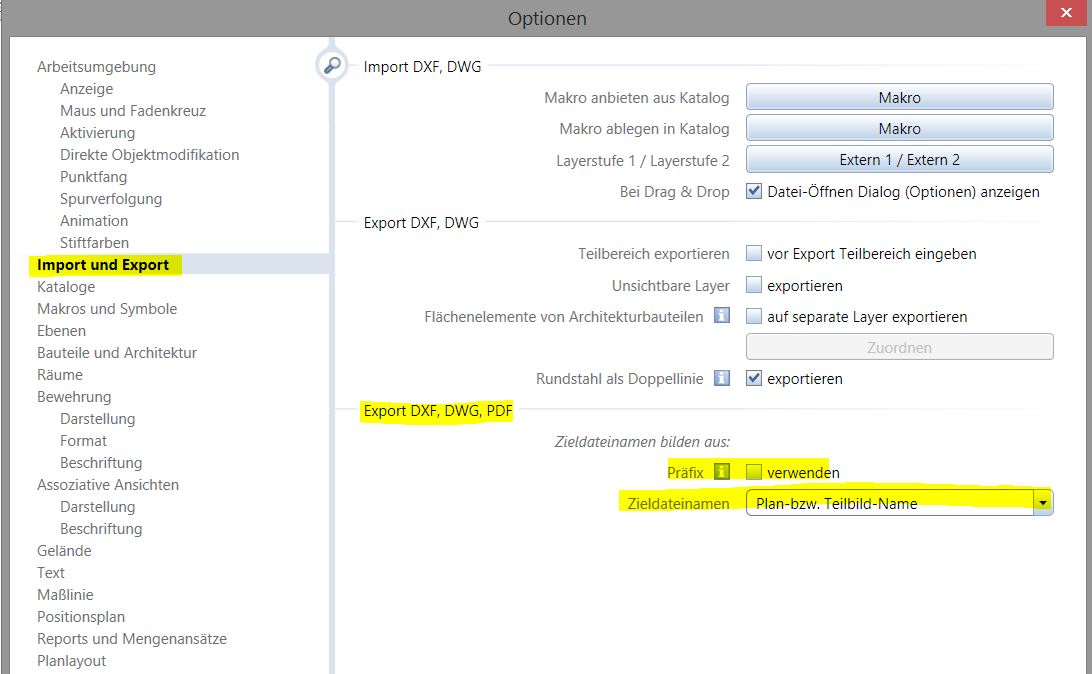This screenshot has height=674, width=1092.
Task: Uncheck Rundstahl als Doppellinie exportieren
Action: tap(755, 379)
